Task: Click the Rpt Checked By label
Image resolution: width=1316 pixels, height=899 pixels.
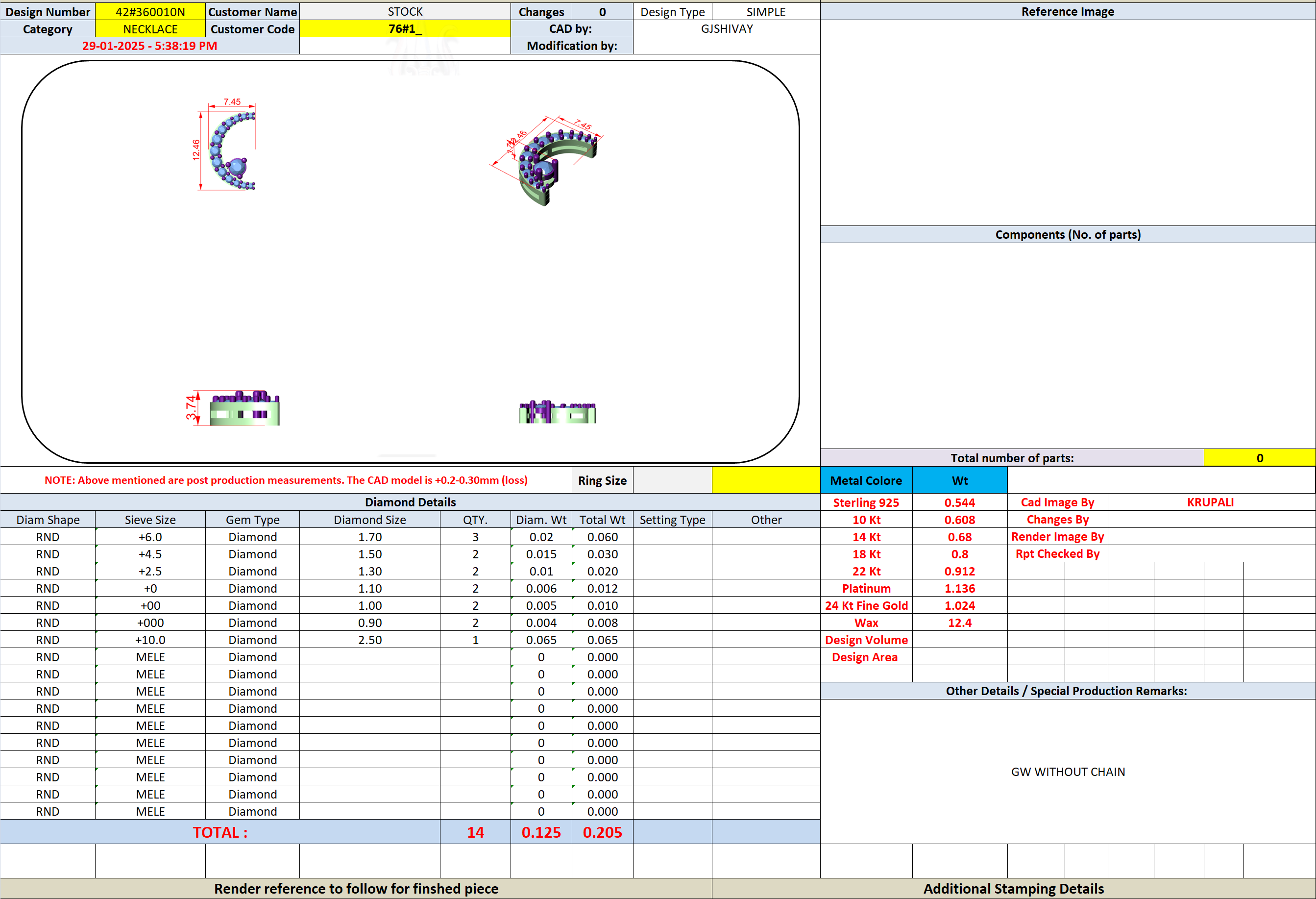Action: click(1057, 554)
